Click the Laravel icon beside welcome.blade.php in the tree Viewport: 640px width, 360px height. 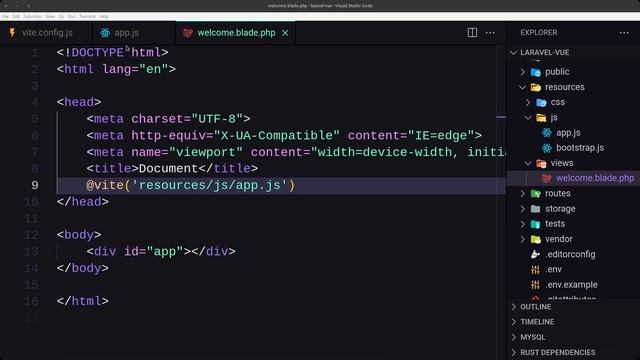(547, 178)
